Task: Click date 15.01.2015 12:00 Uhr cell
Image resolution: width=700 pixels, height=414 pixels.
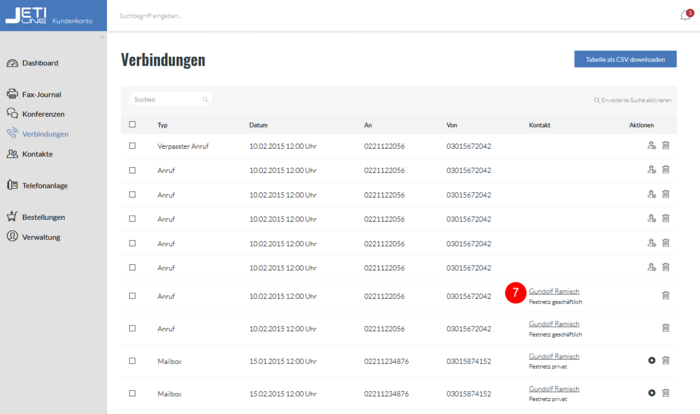Action: (x=283, y=361)
